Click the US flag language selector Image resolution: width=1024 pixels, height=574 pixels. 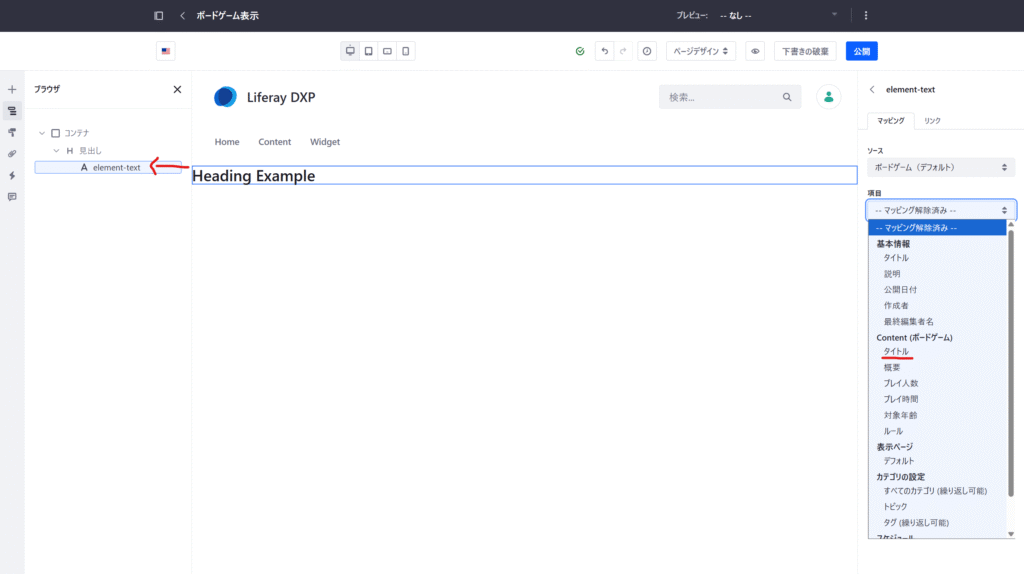coord(165,51)
